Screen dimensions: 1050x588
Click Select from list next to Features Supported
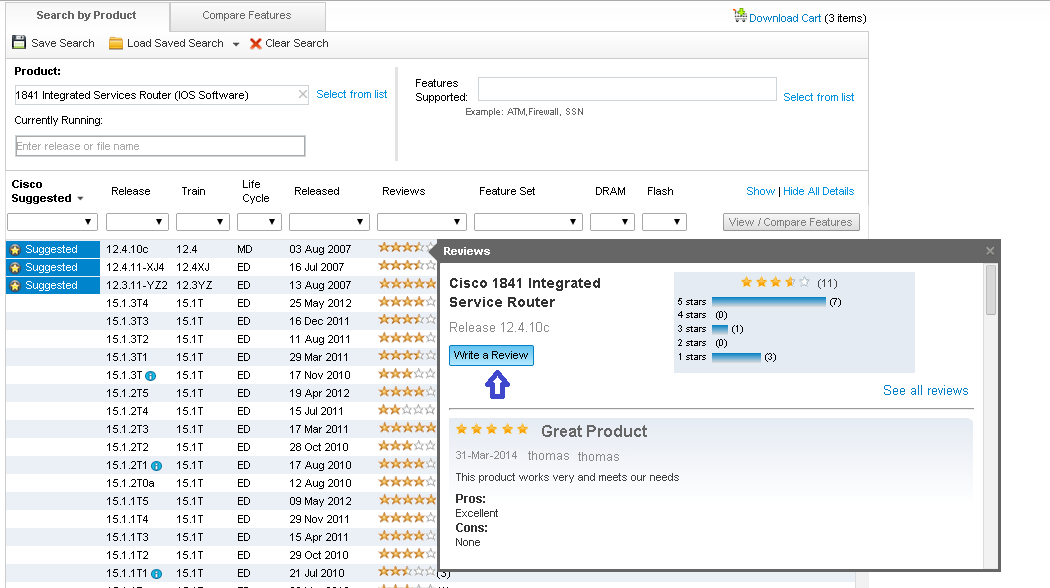pos(818,97)
